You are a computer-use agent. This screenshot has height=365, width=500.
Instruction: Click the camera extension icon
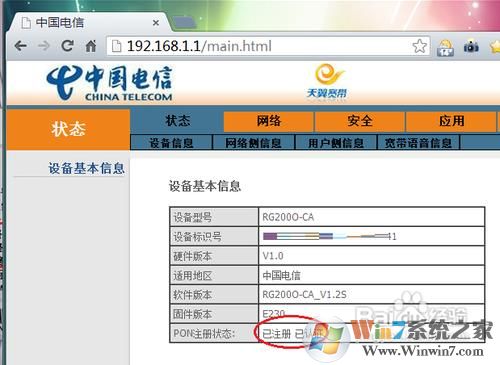471,47
